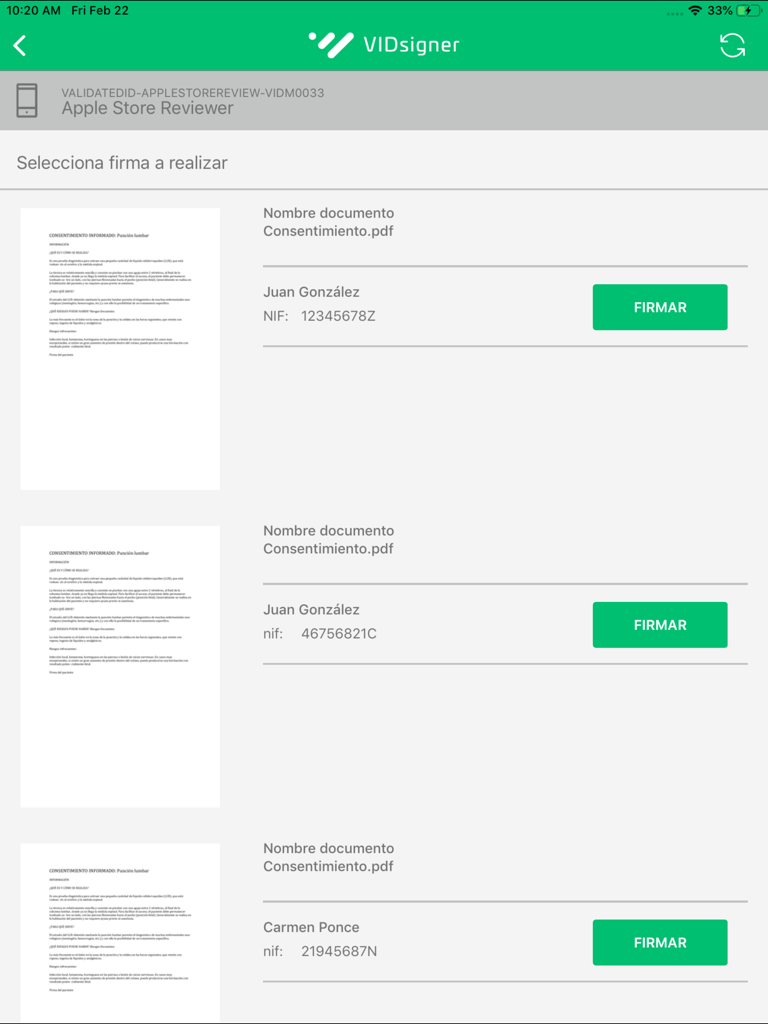
Task: Tap FIRMAR for Carmen Ponce
Action: (x=659, y=942)
